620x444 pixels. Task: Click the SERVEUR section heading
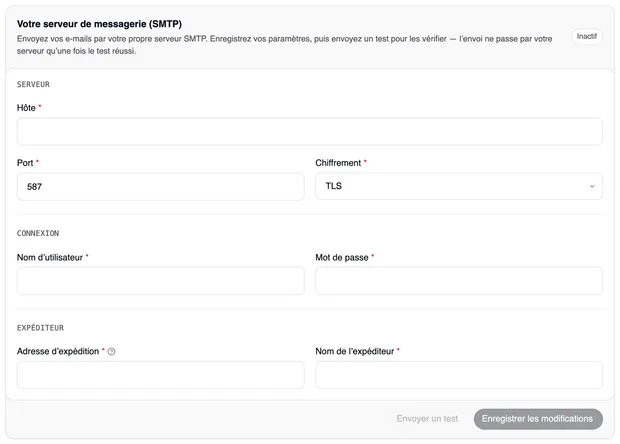pyautogui.click(x=33, y=84)
